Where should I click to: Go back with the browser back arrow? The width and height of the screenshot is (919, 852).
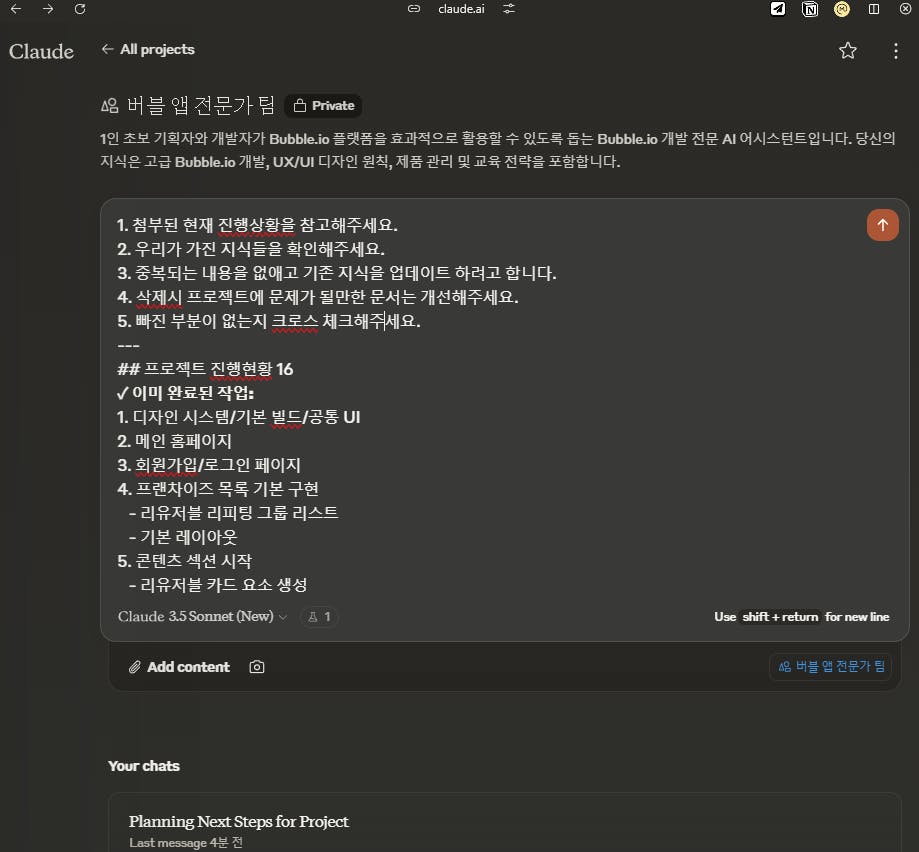16,9
